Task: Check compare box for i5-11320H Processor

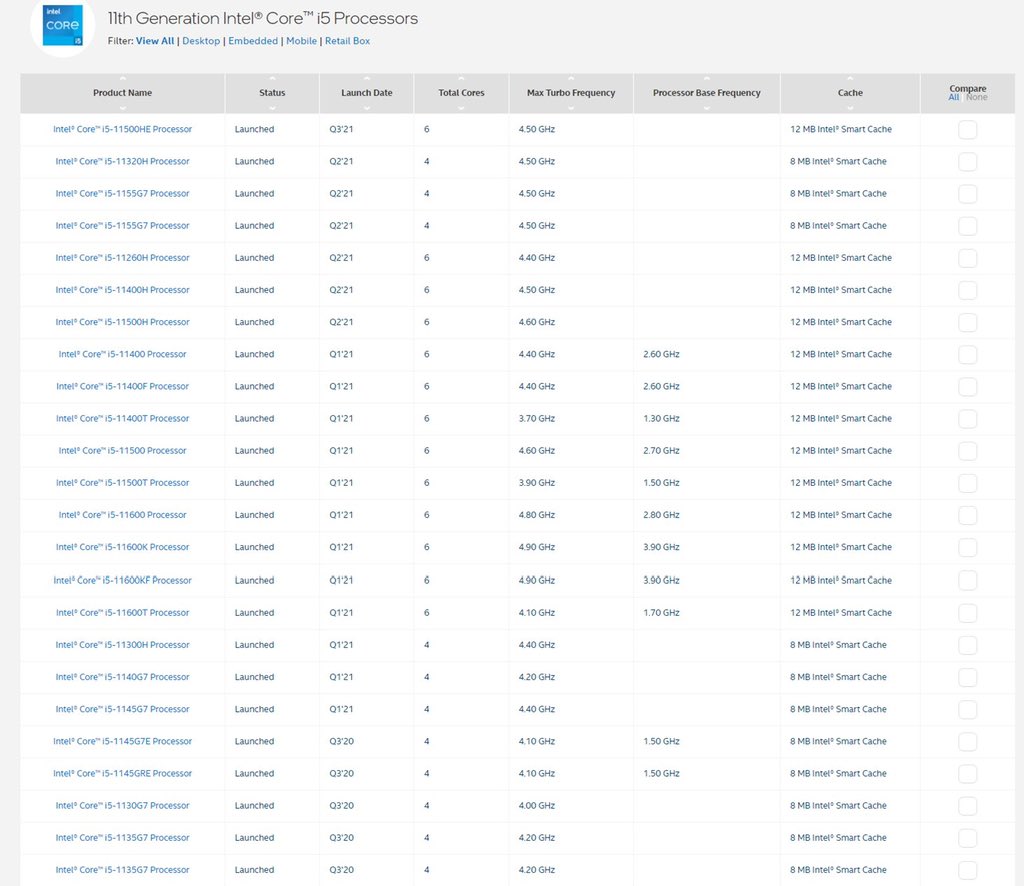Action: (967, 161)
